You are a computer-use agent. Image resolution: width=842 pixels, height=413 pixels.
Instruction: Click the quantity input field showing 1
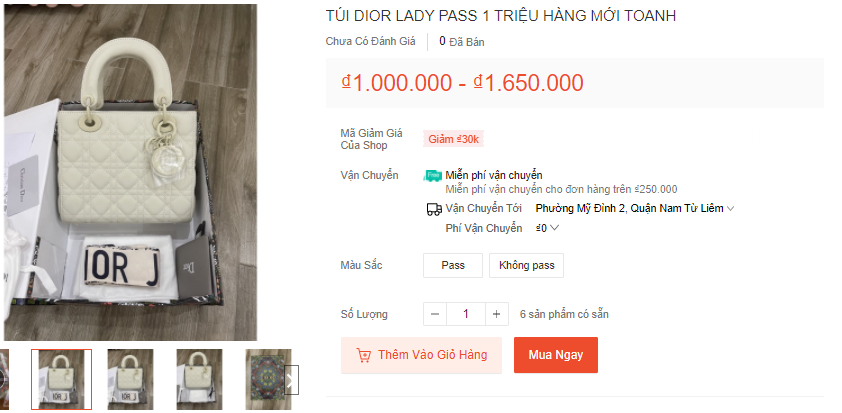click(x=466, y=314)
